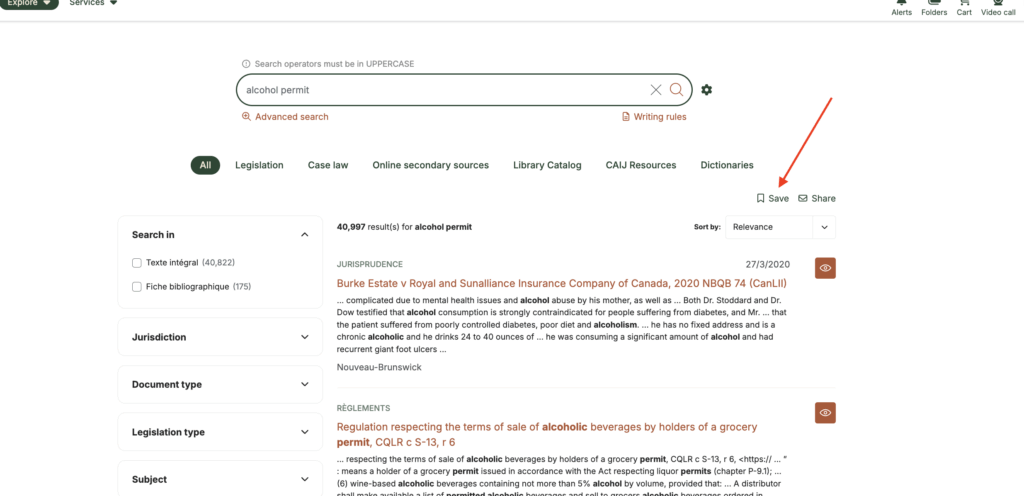Switch to the Case law tab
This screenshot has height=496, width=1024.
(x=328, y=165)
